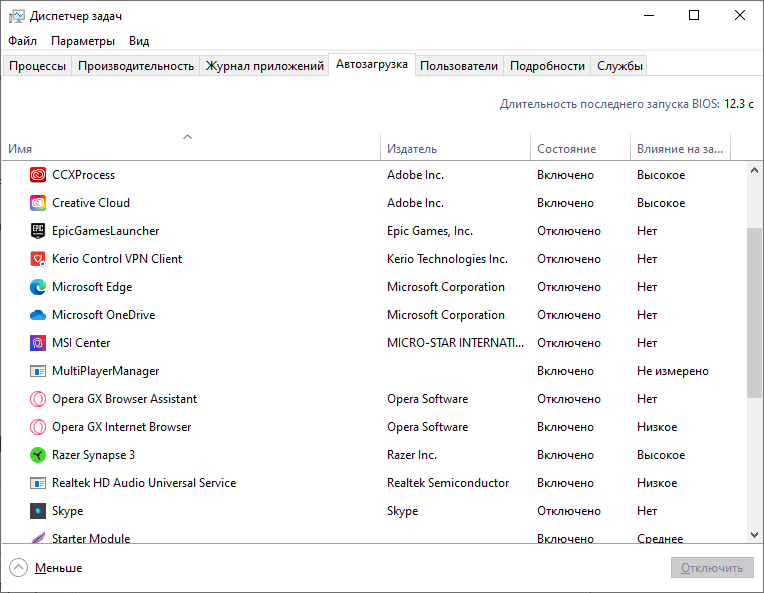Open the Параметры menu
764x593 pixels.
coord(83,41)
